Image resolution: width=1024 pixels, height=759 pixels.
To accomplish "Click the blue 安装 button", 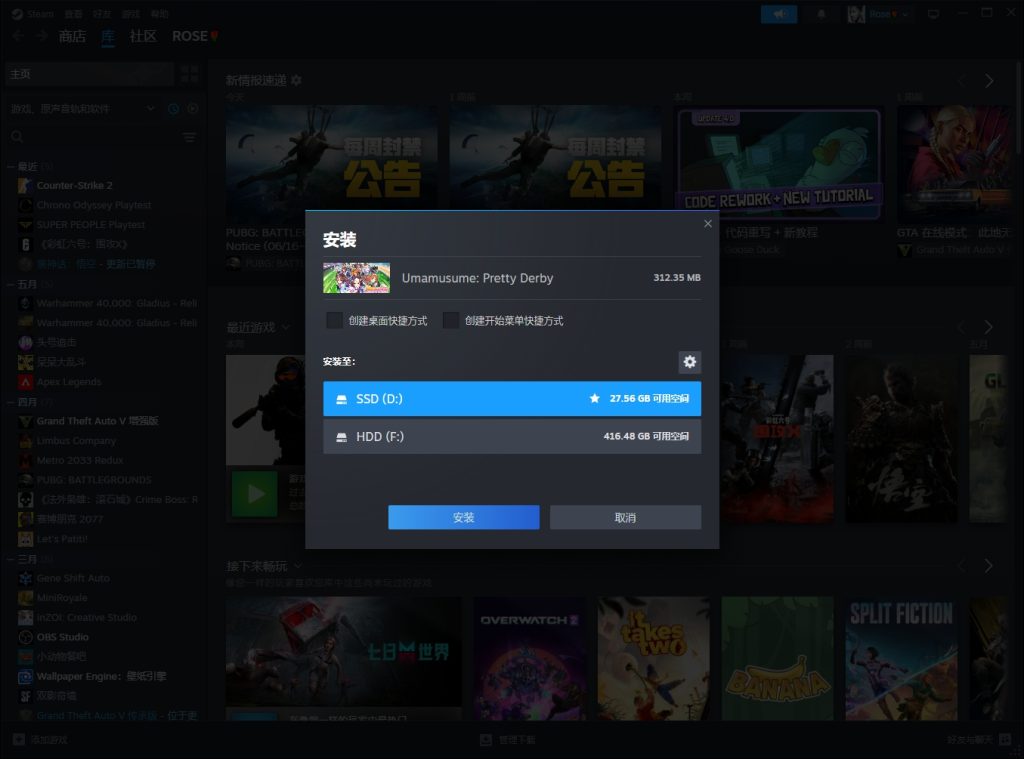I will tap(464, 517).
